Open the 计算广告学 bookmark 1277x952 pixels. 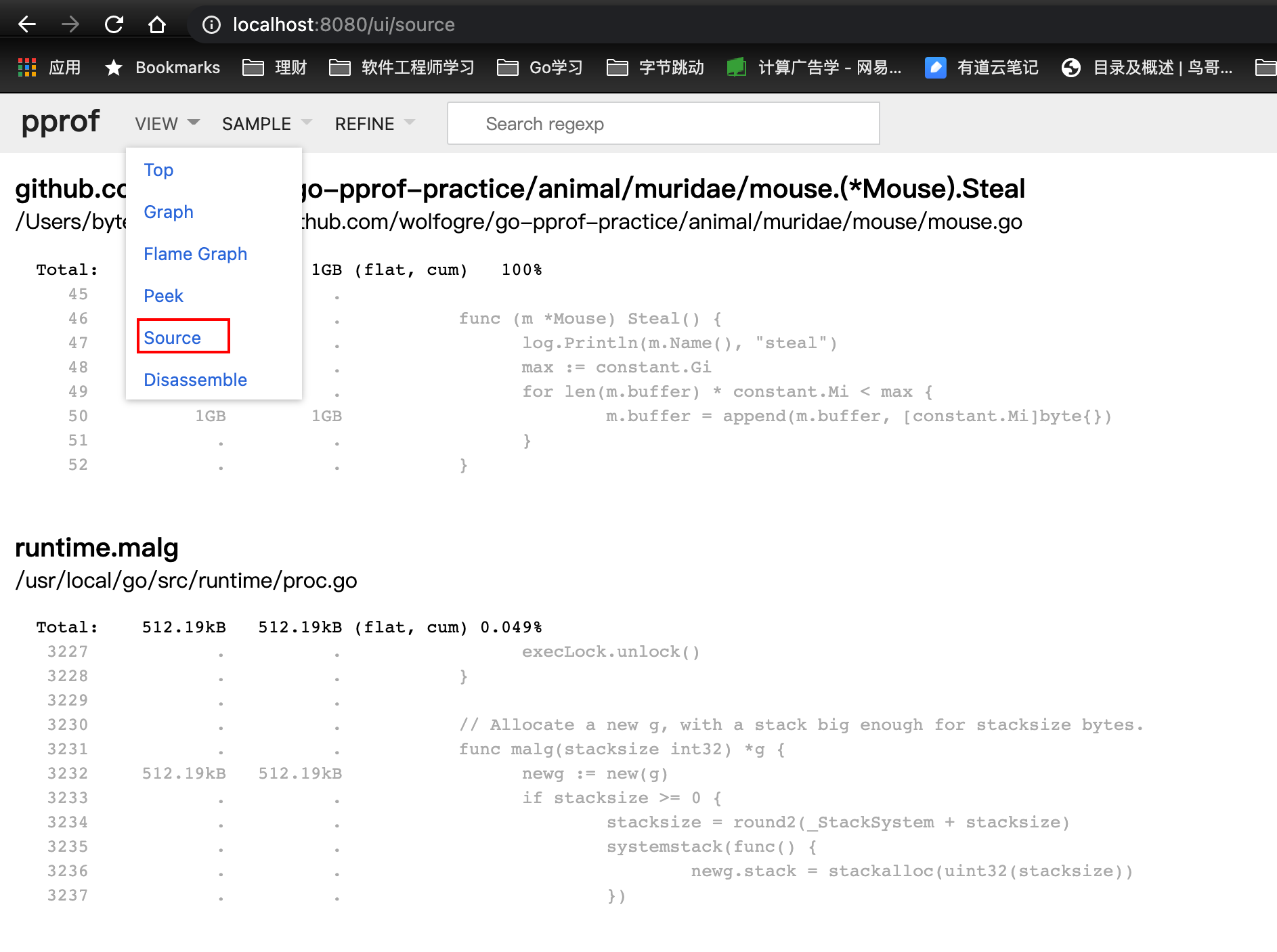814,67
